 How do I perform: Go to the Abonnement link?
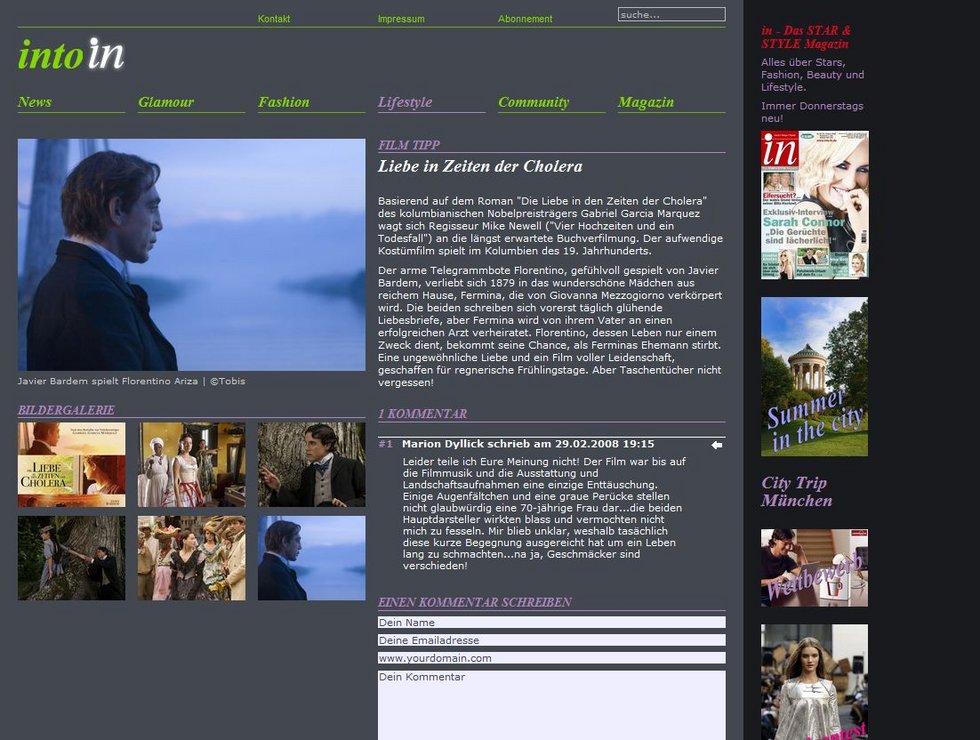click(x=525, y=19)
